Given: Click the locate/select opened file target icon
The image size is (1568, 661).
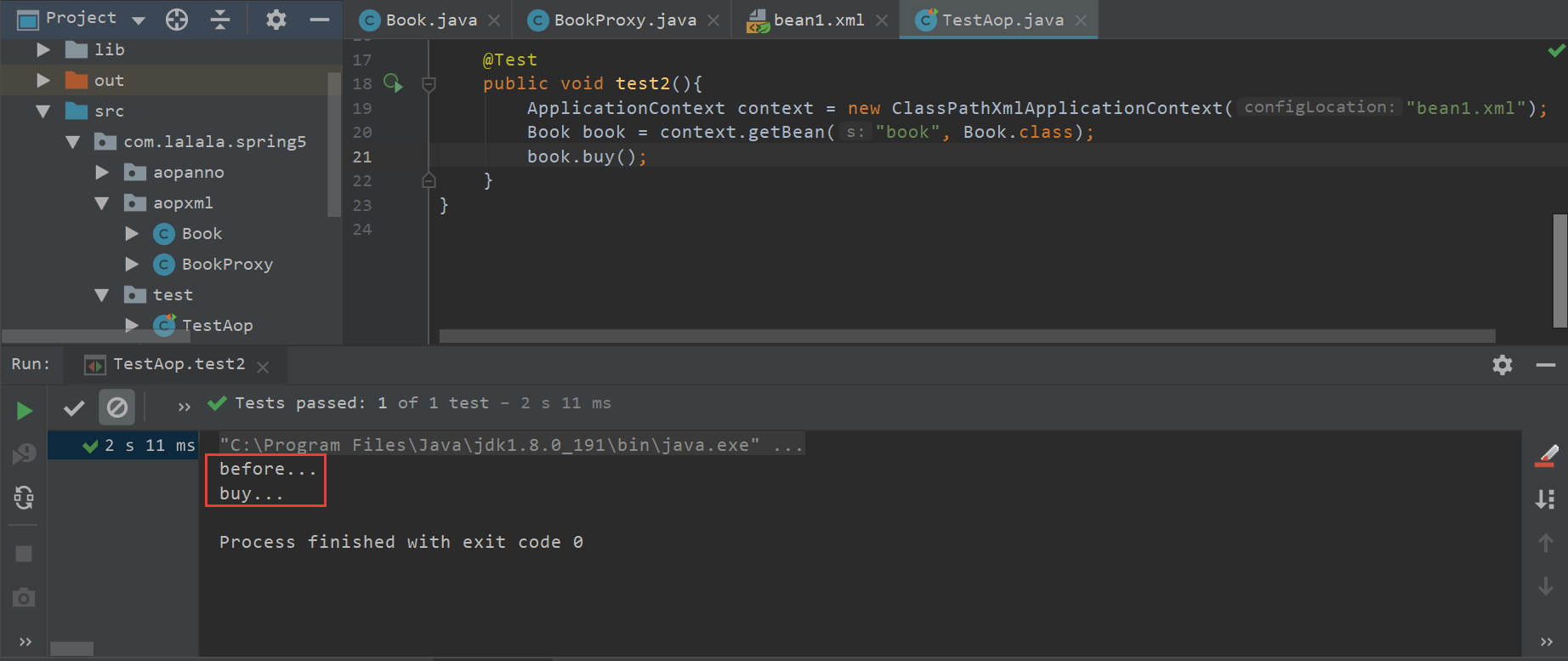Looking at the screenshot, I should [177, 20].
